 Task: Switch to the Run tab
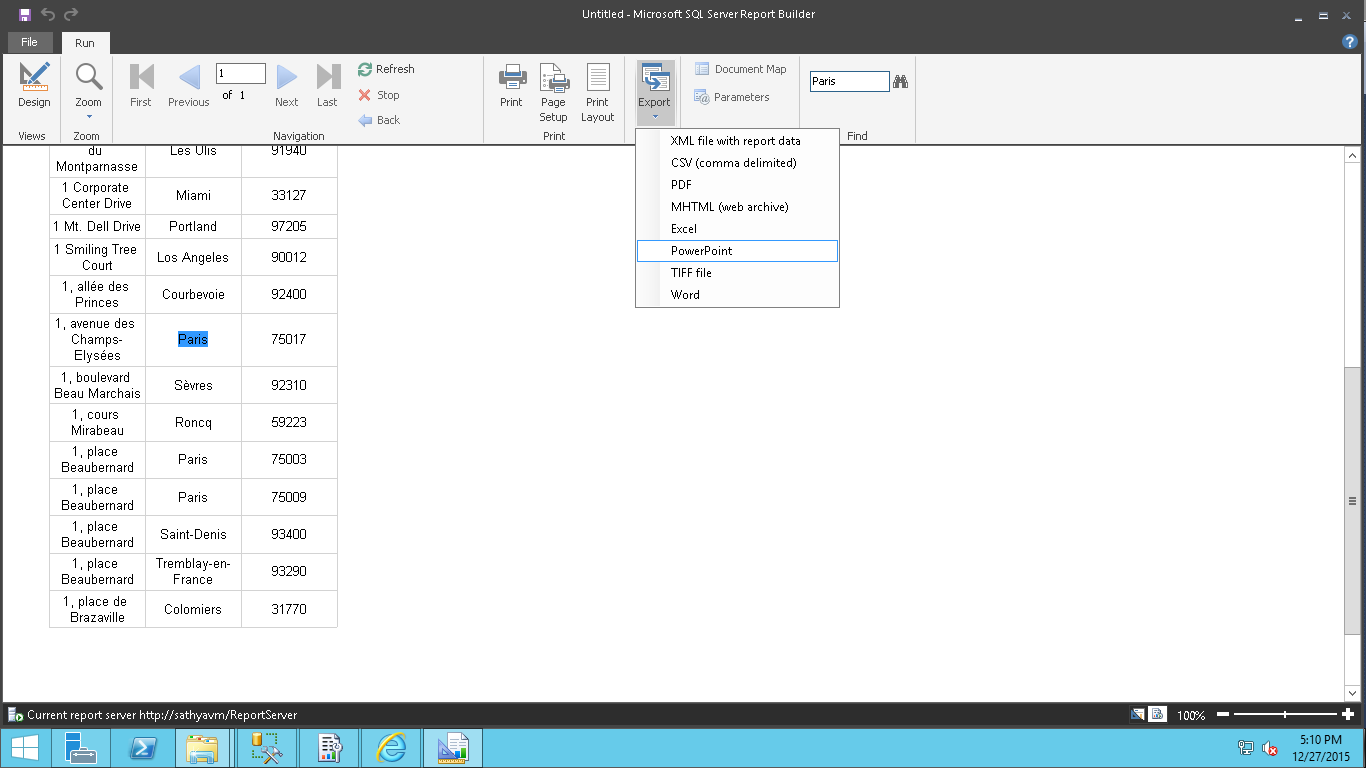pos(85,42)
